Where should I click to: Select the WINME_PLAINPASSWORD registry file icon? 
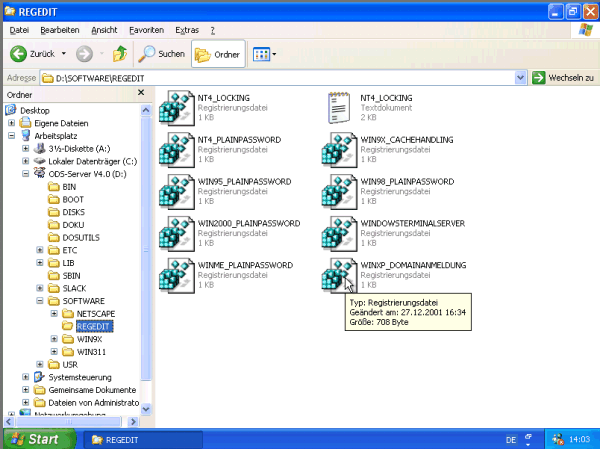pos(176,275)
